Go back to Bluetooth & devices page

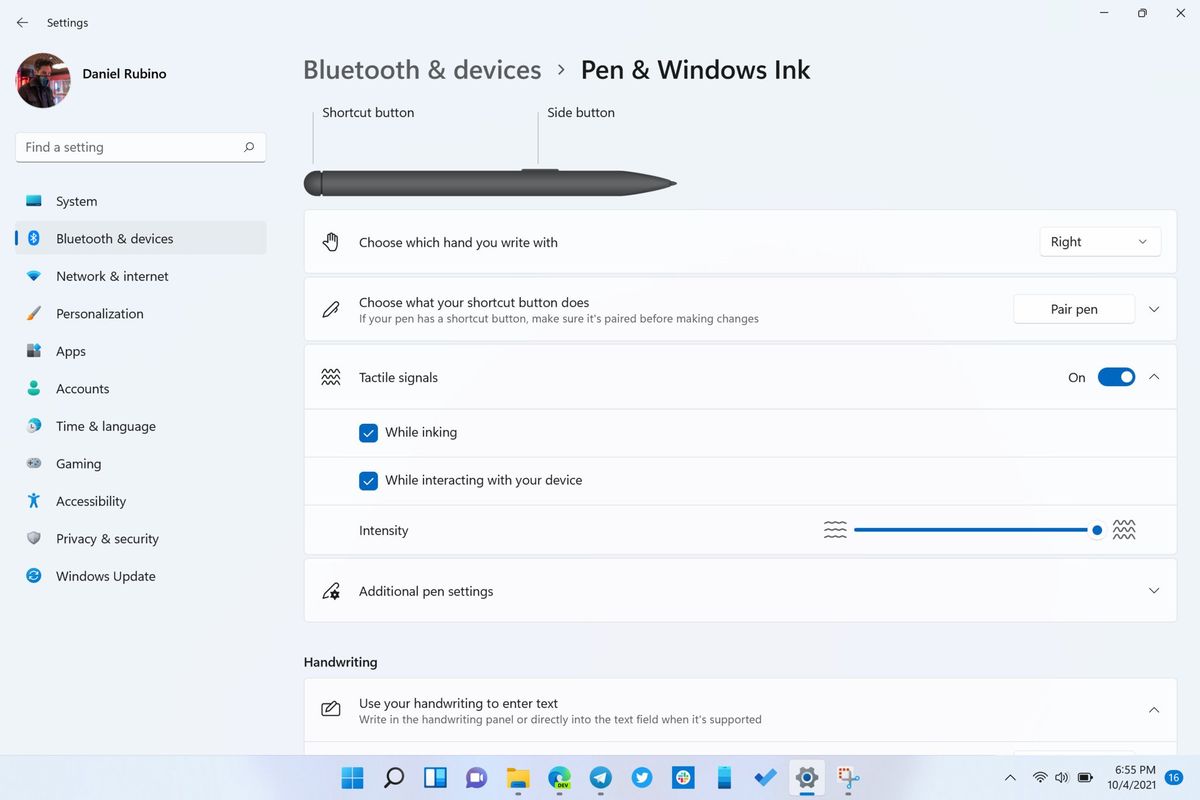point(422,70)
